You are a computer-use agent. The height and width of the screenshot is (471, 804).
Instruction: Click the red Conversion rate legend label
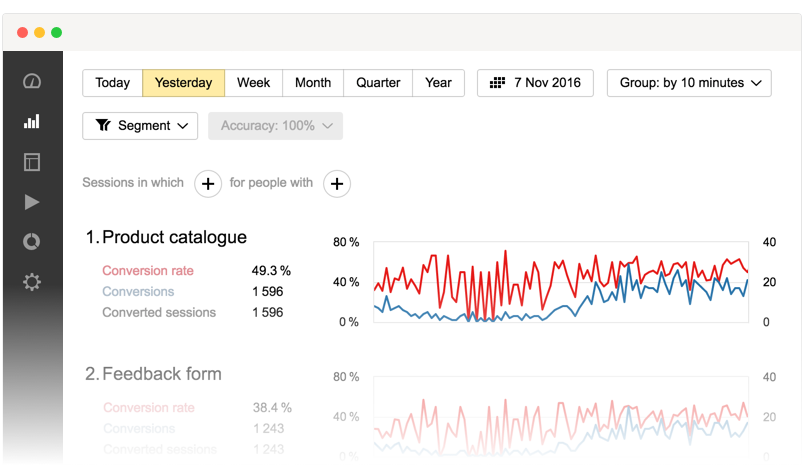pyautogui.click(x=148, y=271)
